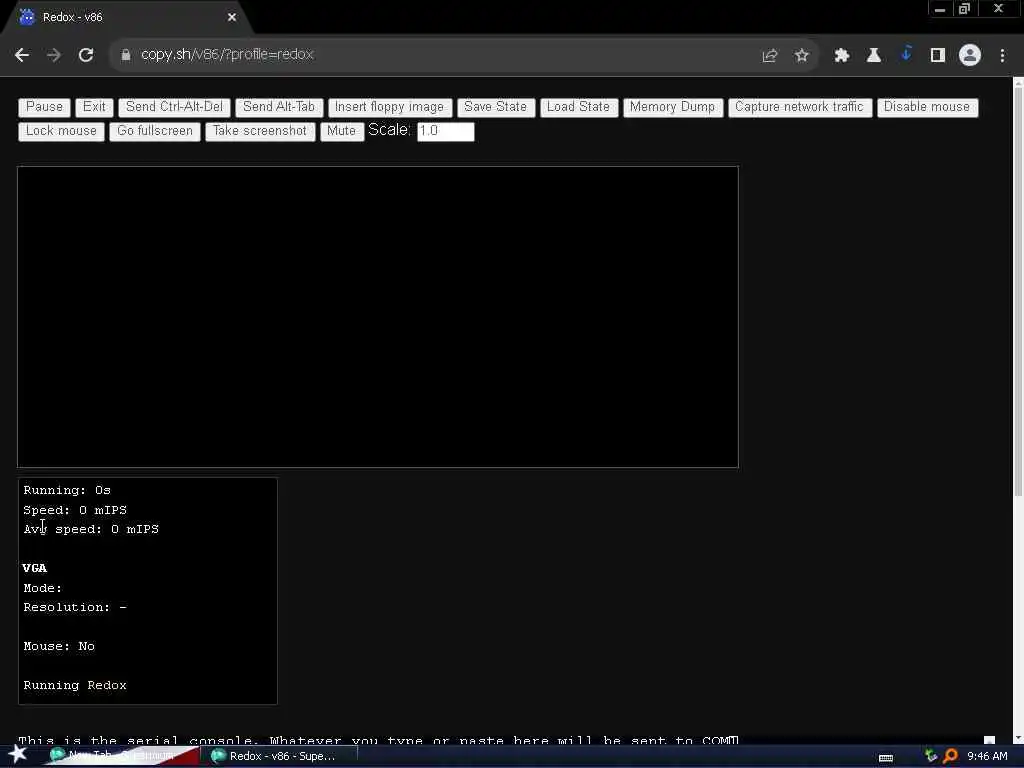Switch to Redox - v86 taskbar window

pos(281,756)
